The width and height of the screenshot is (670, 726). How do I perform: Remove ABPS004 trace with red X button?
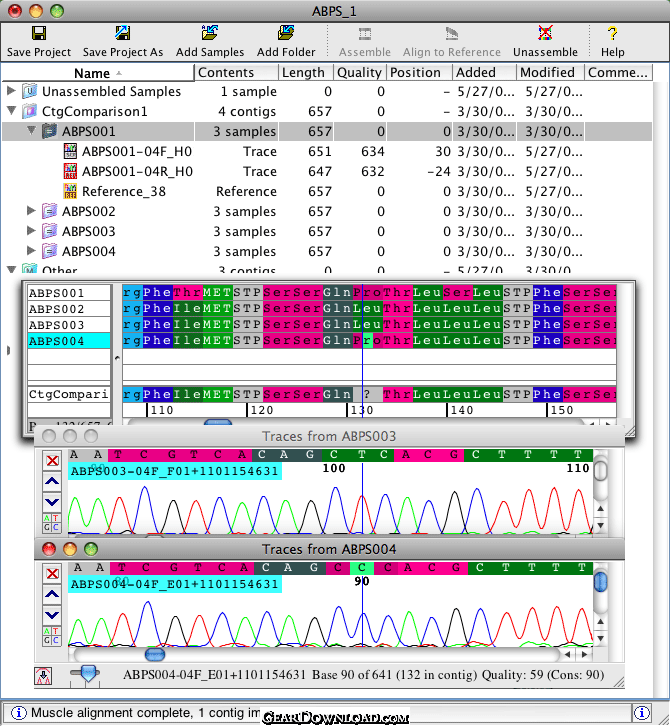point(52,574)
